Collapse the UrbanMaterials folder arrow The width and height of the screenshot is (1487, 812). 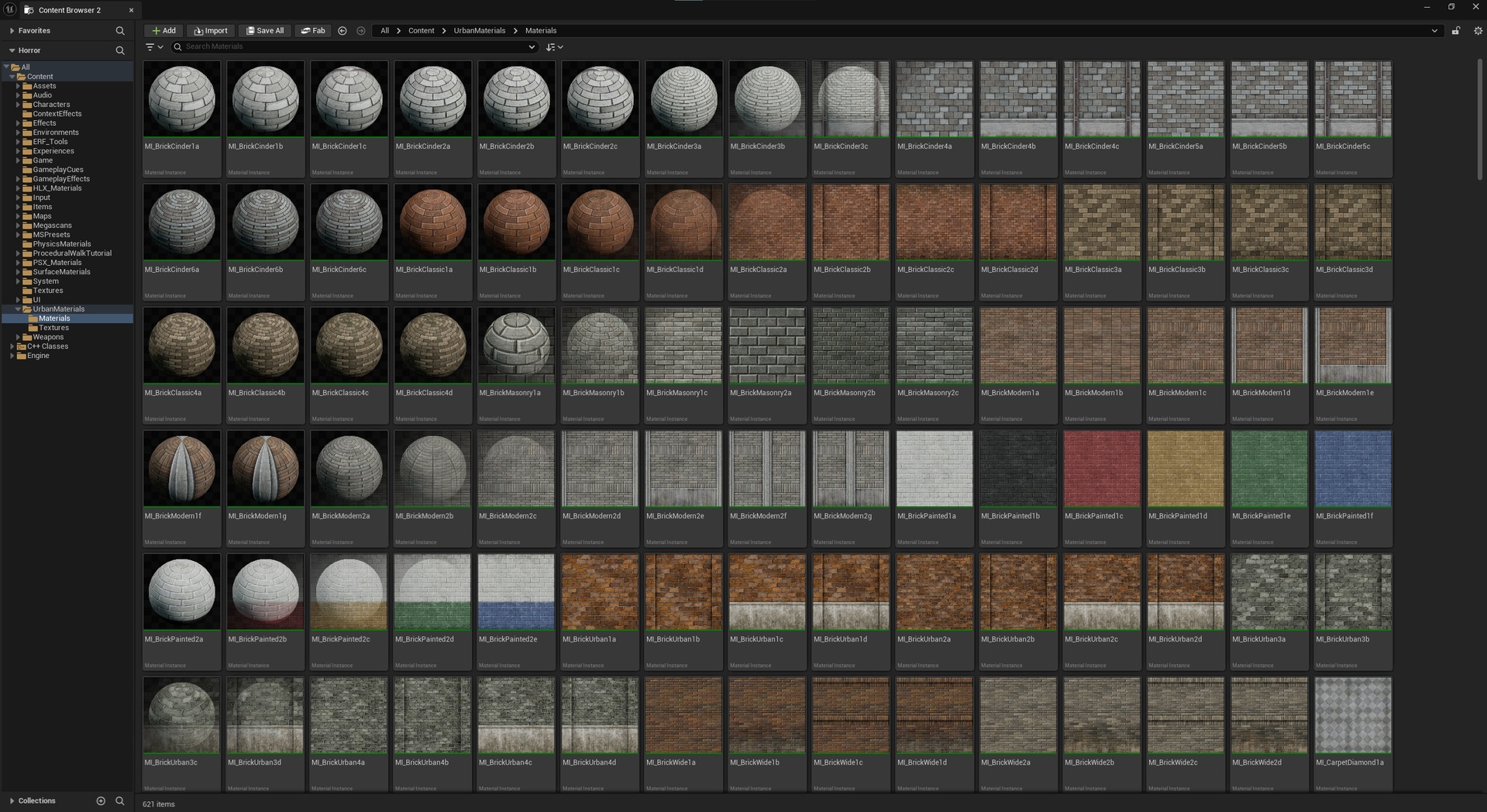tap(18, 309)
